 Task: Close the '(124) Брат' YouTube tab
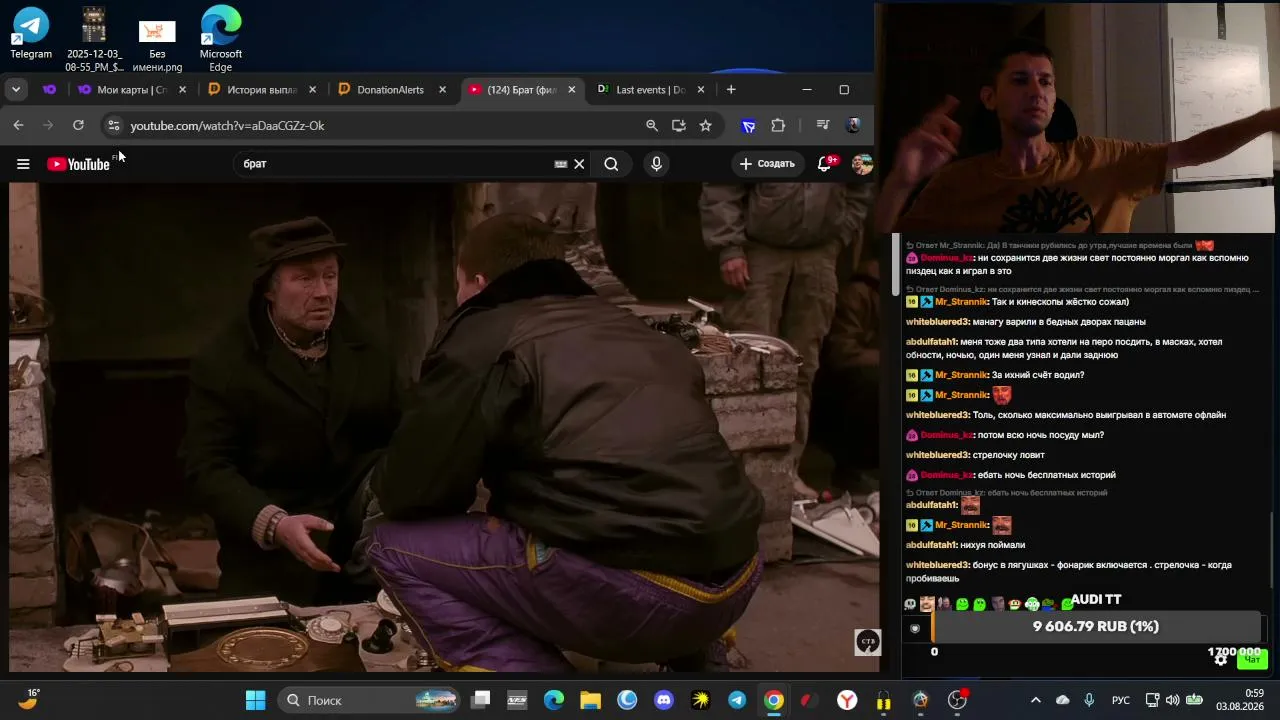point(572,90)
